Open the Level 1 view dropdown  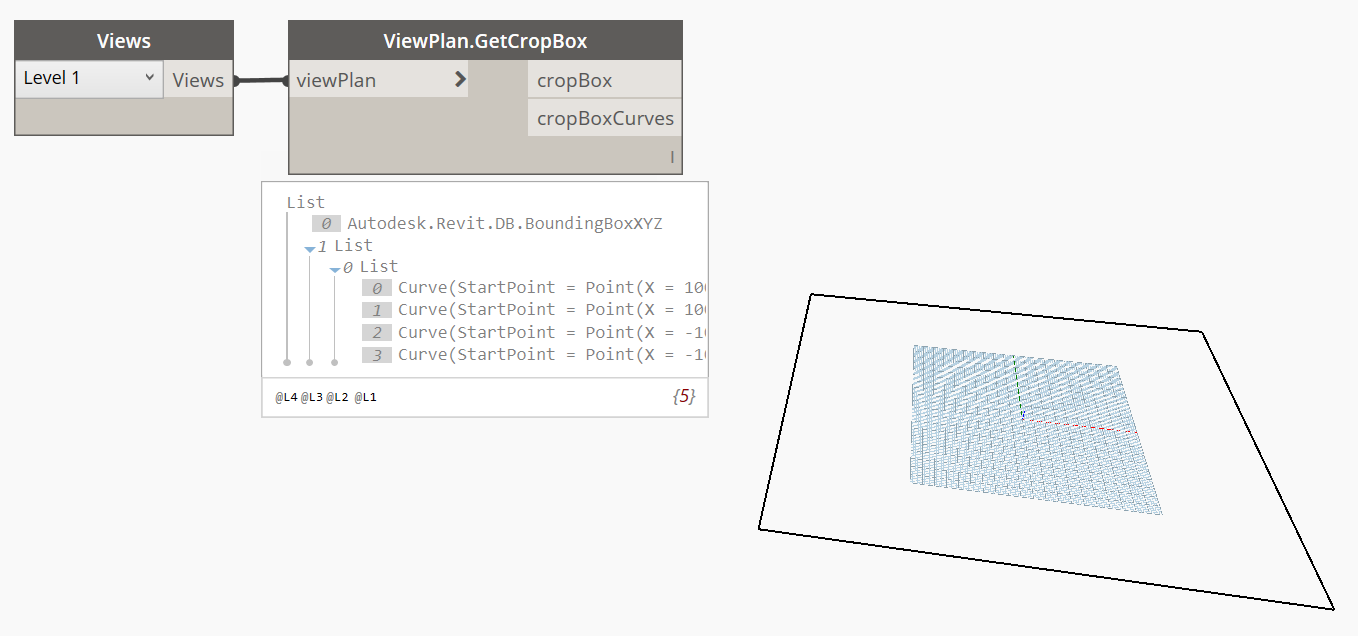tap(89, 78)
